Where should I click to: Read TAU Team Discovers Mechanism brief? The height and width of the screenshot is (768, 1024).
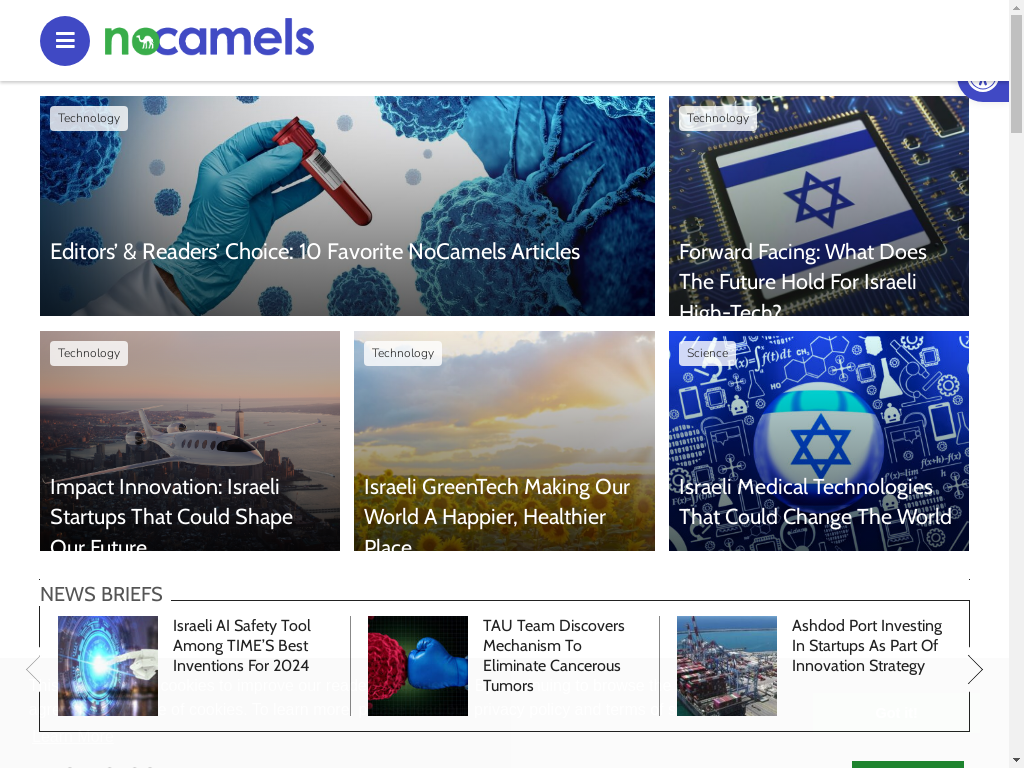553,656
